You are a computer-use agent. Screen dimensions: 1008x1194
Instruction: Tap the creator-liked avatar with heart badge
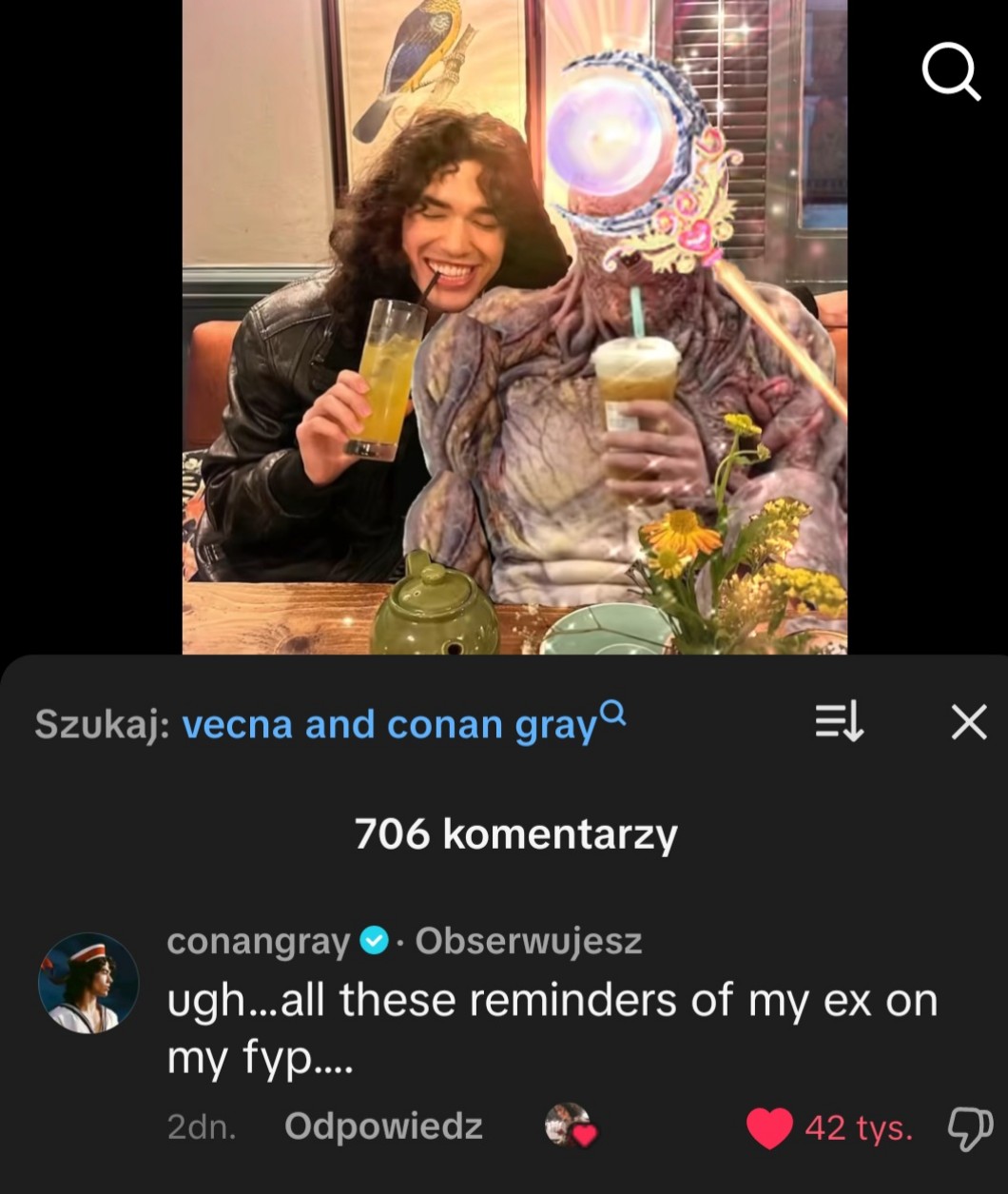[570, 1125]
